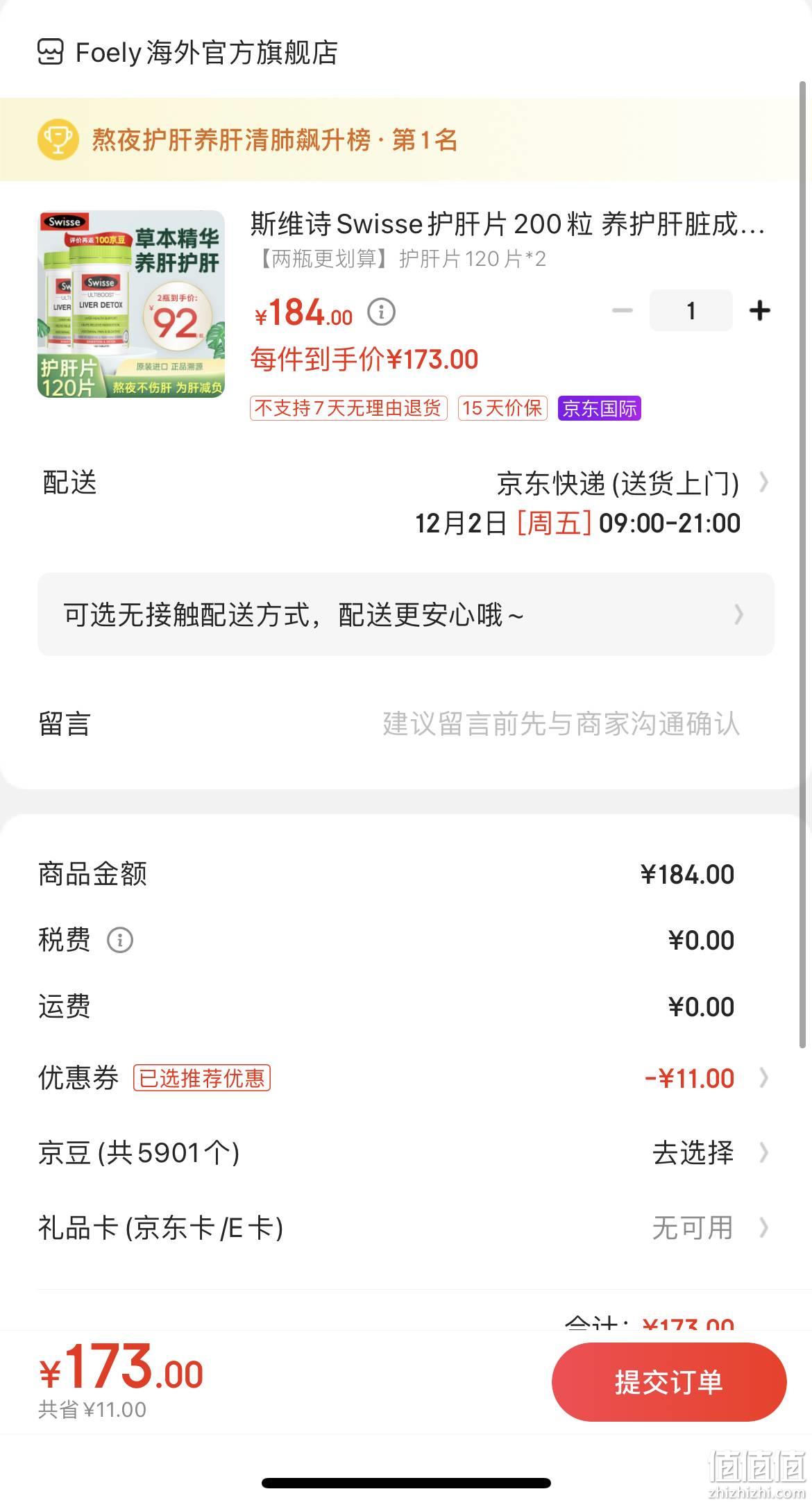Open the trophy ranking badge icon
This screenshot has height=1505, width=812.
[x=58, y=140]
